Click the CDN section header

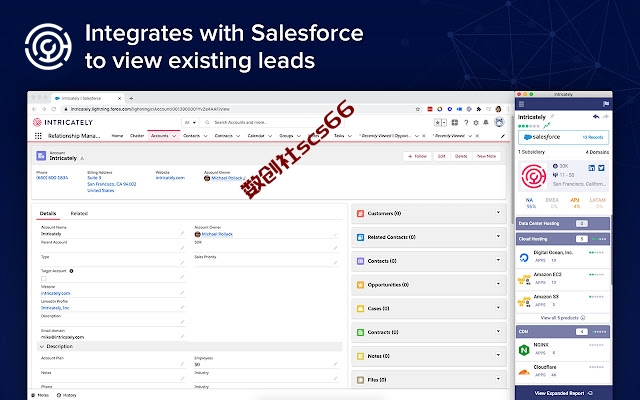563,331
